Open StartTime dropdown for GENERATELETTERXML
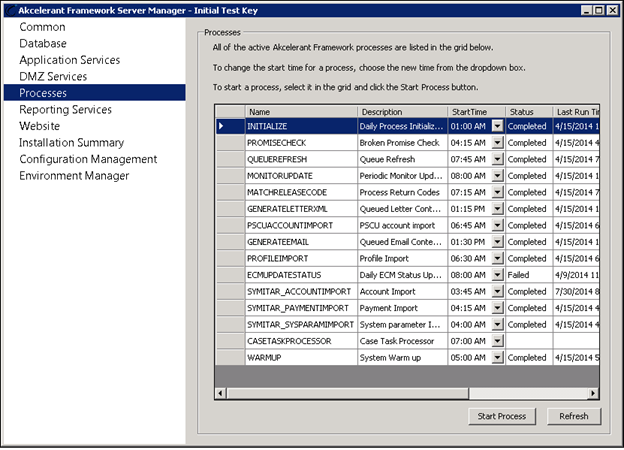This screenshot has width=624, height=450. 497,208
